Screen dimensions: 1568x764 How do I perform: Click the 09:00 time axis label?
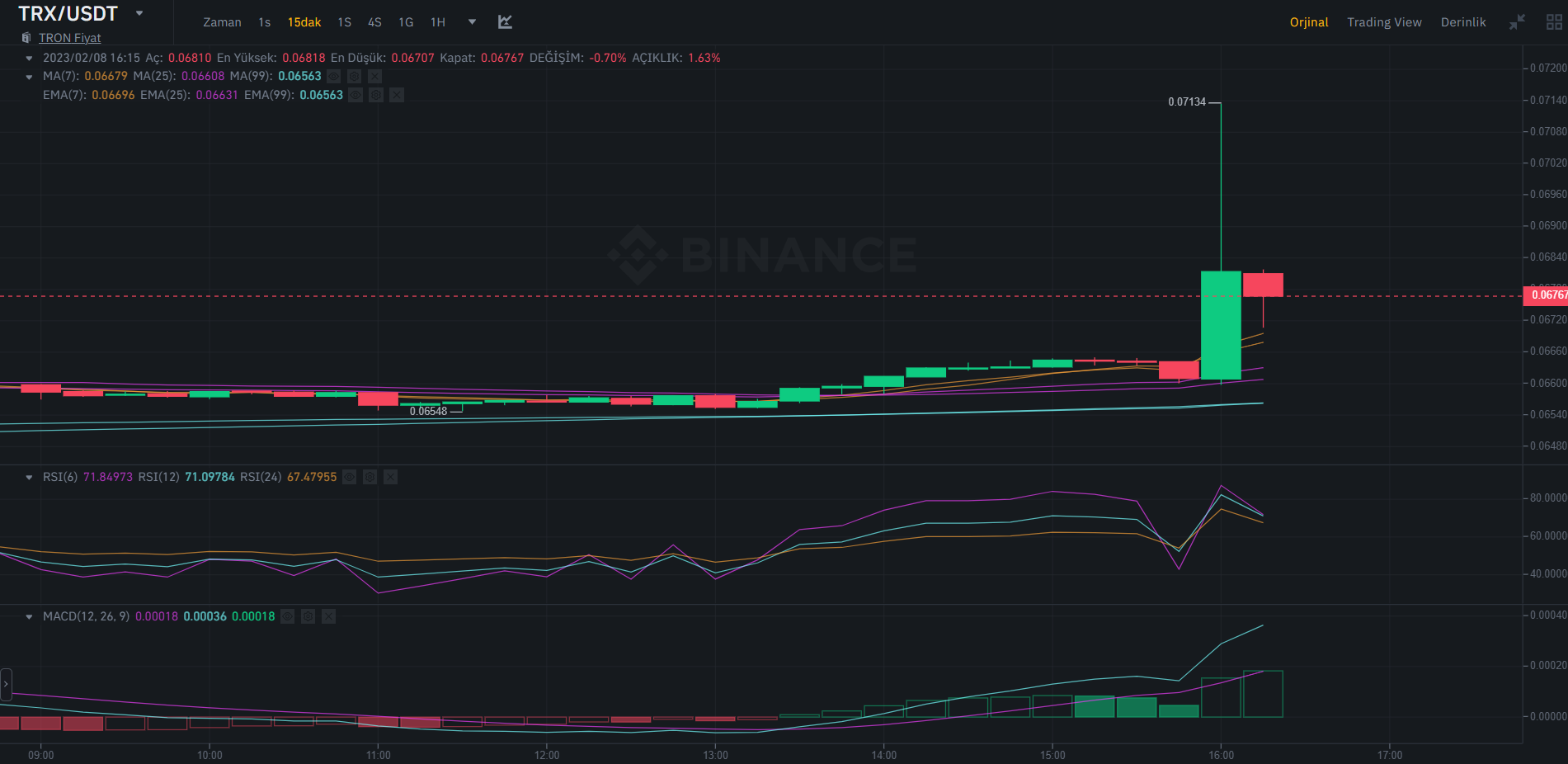[x=41, y=755]
